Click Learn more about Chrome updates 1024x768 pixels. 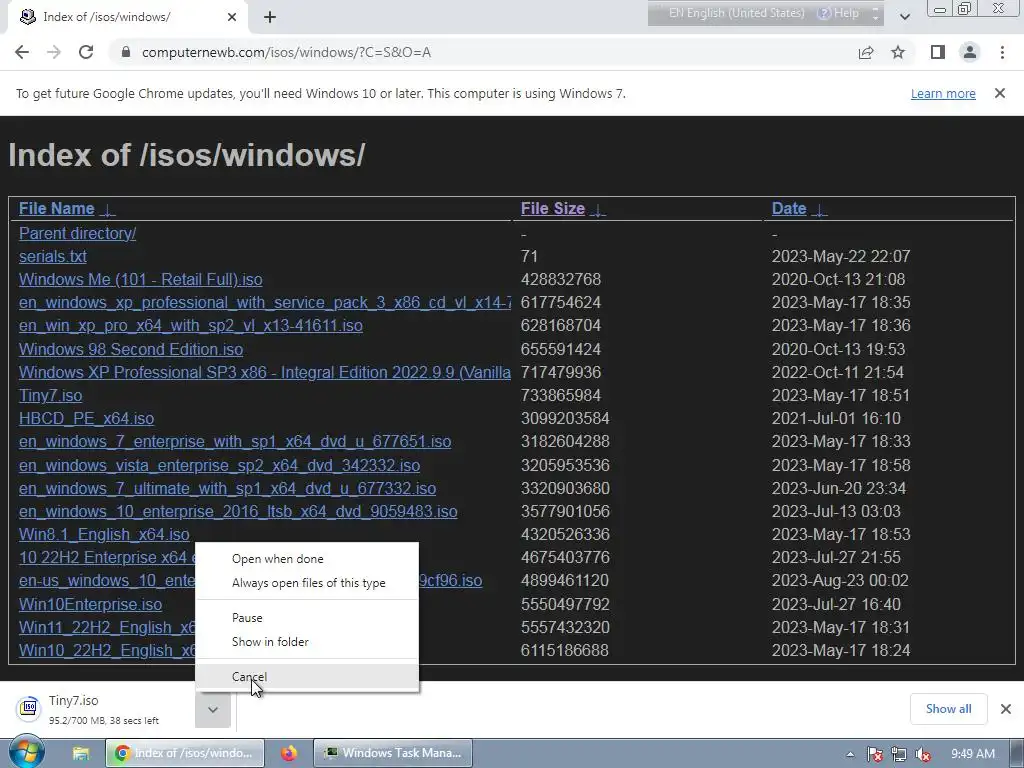click(943, 93)
